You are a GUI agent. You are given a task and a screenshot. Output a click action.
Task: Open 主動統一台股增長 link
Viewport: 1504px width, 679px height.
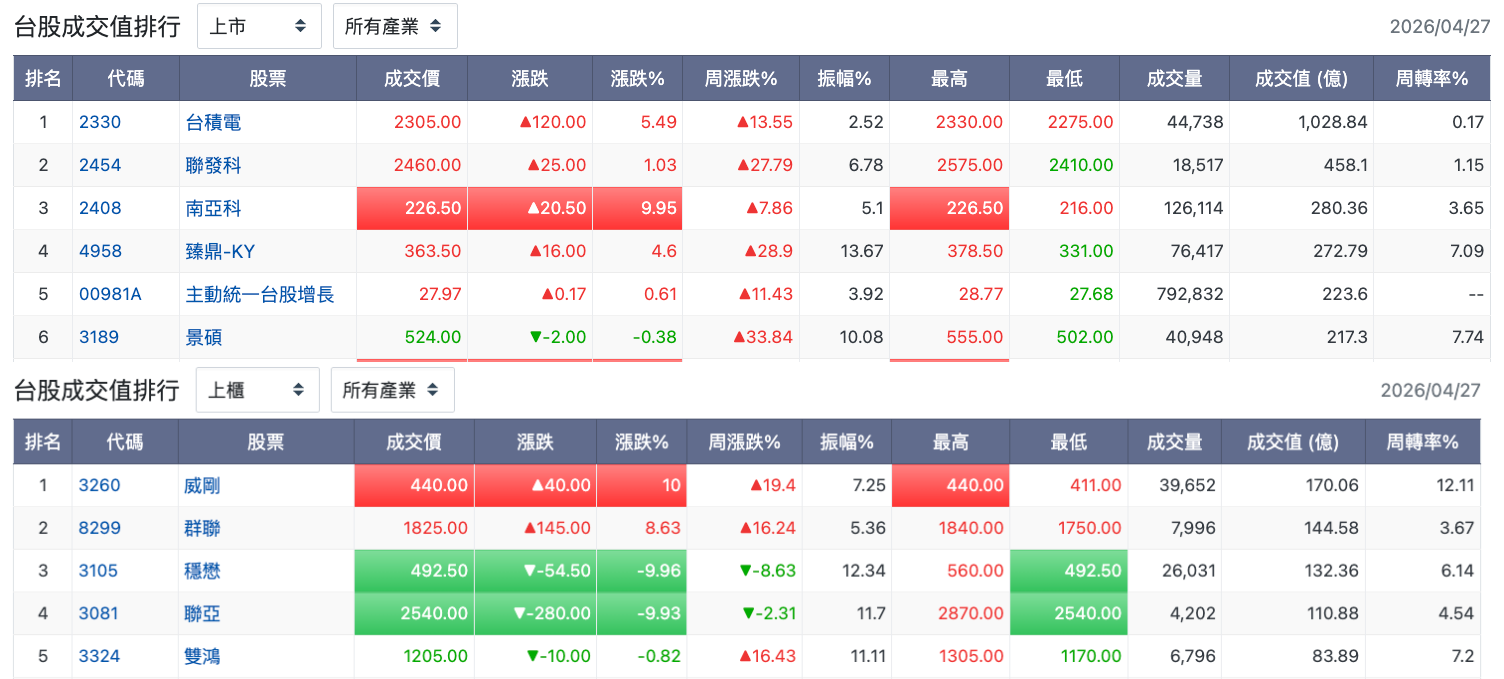pyautogui.click(x=260, y=294)
